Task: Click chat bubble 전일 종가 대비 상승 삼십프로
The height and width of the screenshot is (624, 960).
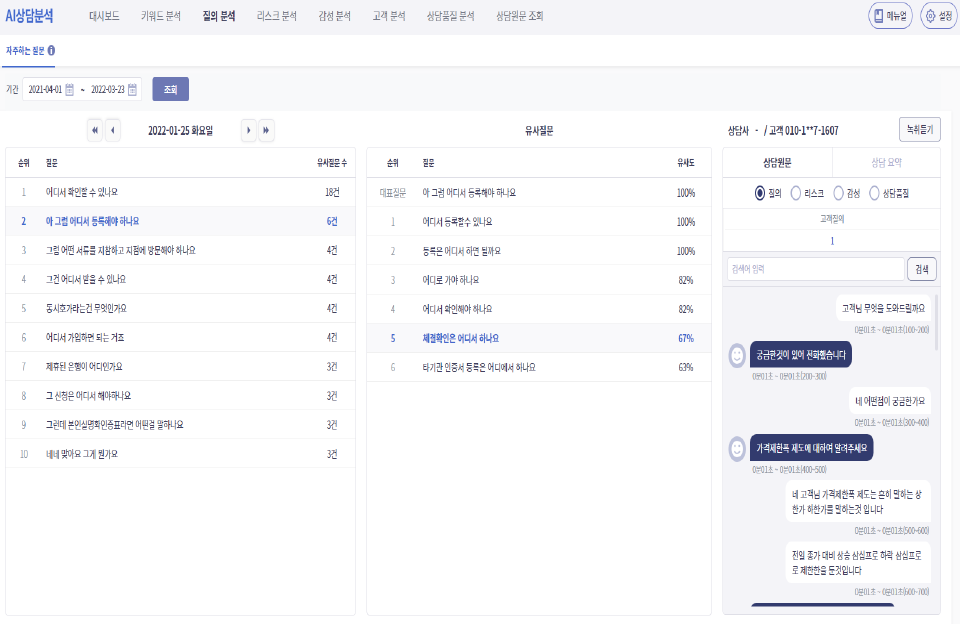Action: pyautogui.click(x=858, y=563)
